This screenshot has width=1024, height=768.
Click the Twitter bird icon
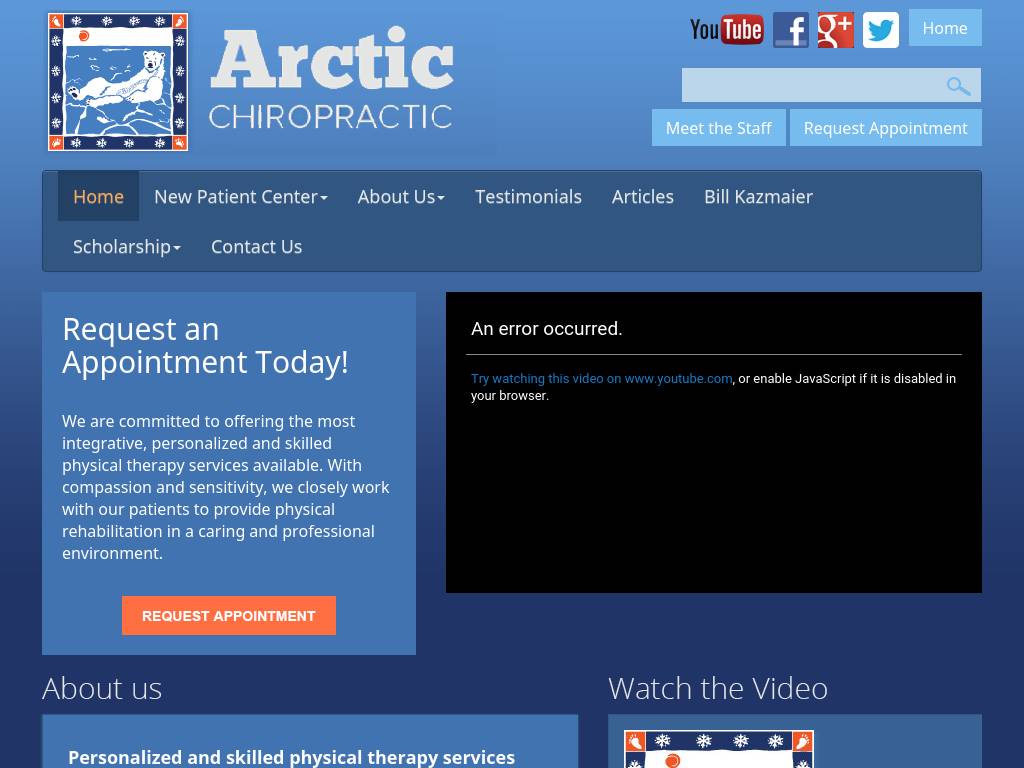pyautogui.click(x=880, y=30)
